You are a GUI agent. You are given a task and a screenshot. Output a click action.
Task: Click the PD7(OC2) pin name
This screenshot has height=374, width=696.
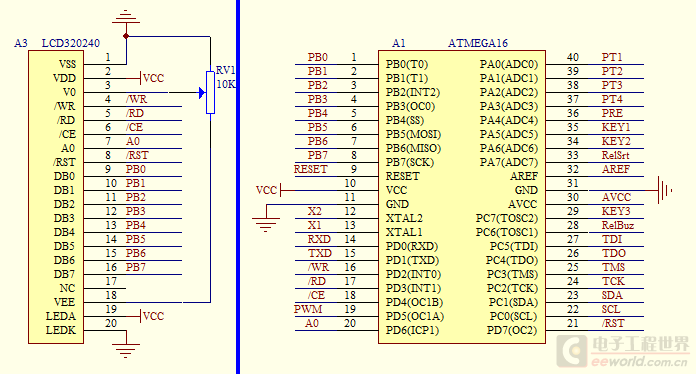(x=512, y=331)
